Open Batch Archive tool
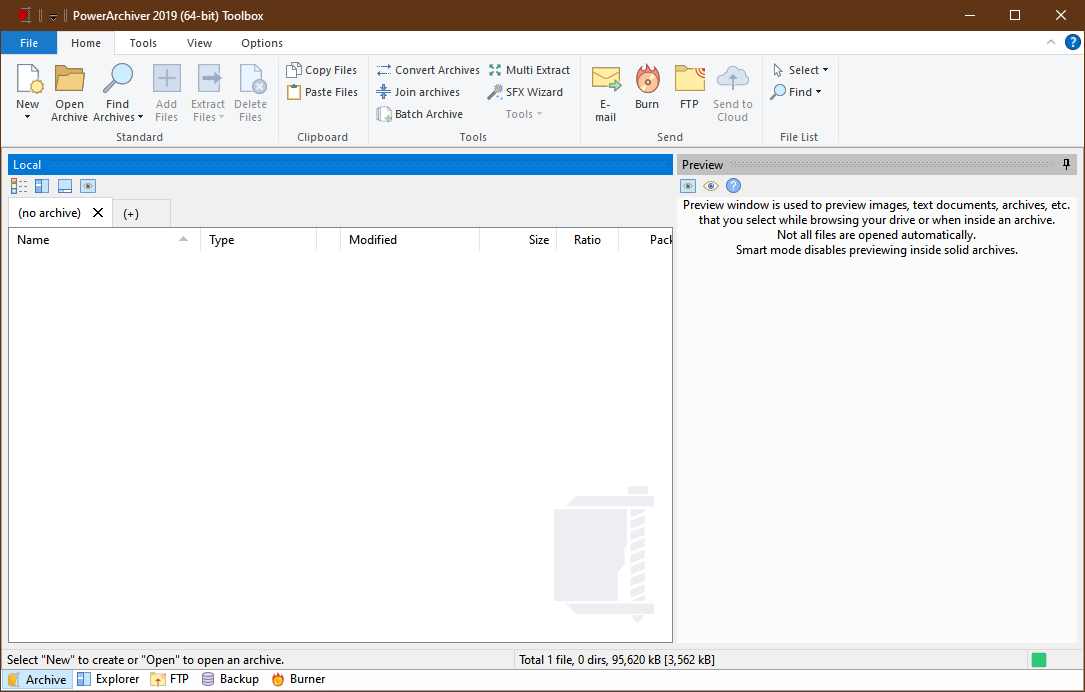 [x=419, y=114]
